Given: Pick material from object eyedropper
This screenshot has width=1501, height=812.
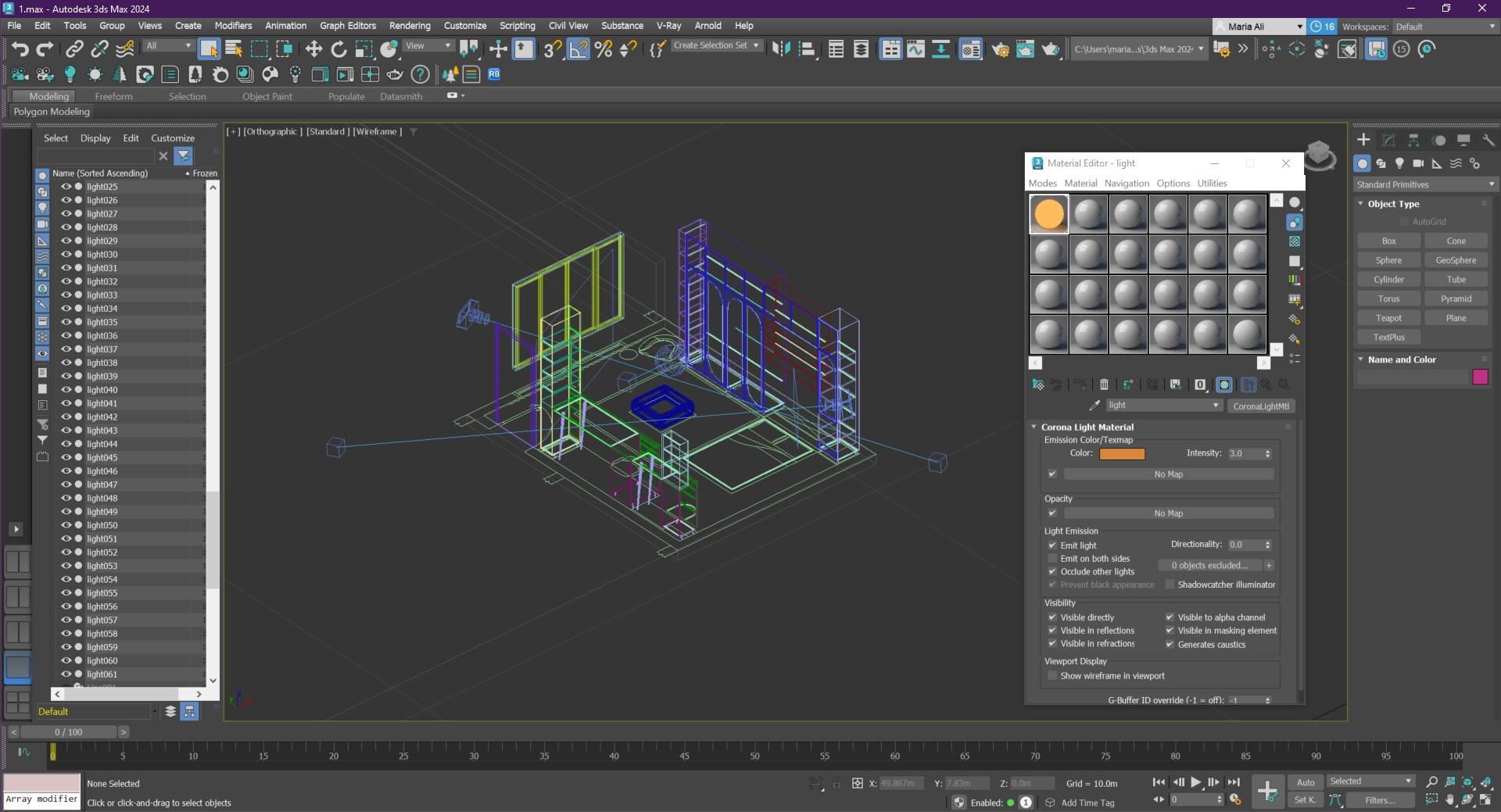Looking at the screenshot, I should pos(1094,406).
